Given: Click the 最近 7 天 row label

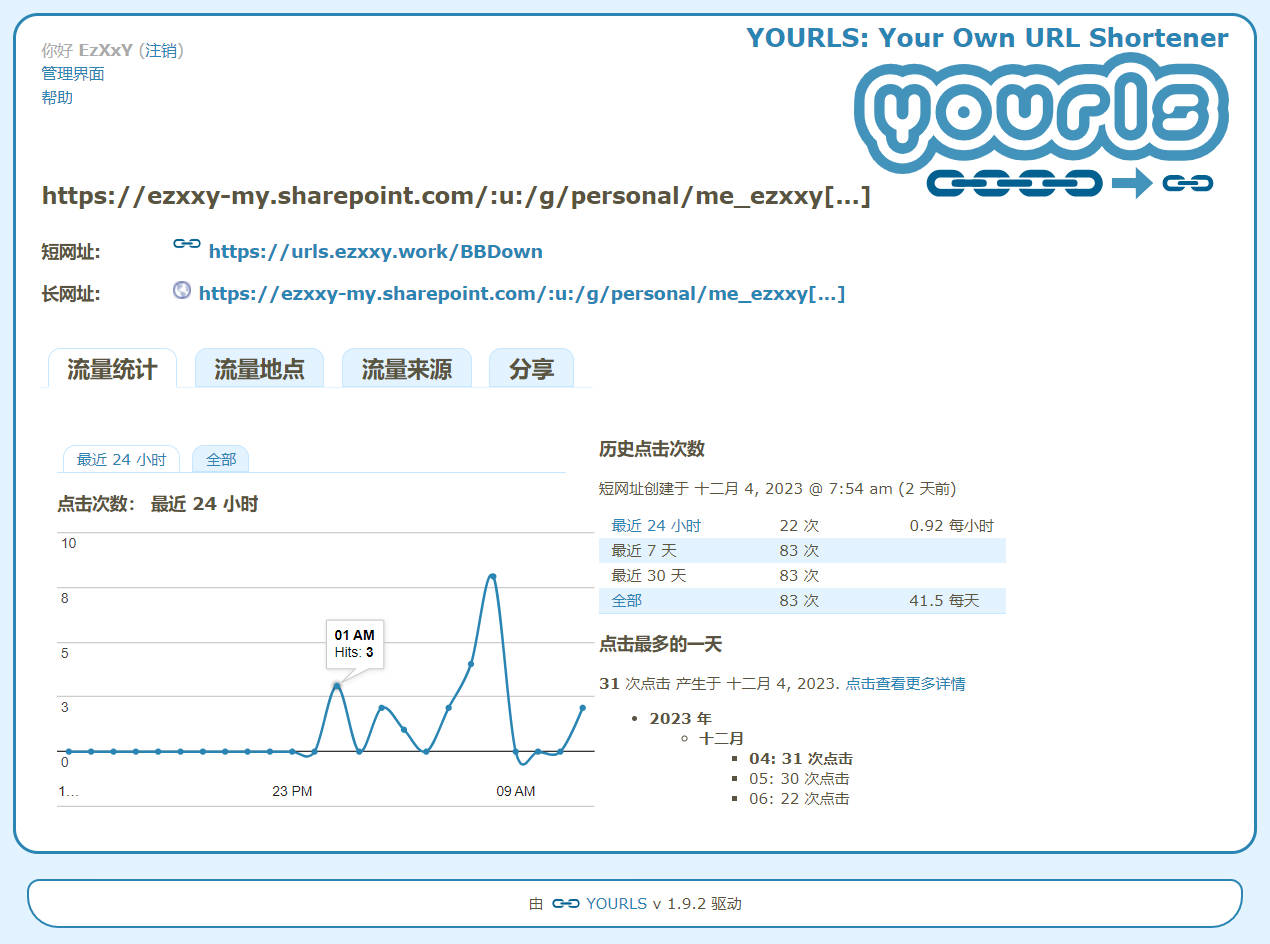Looking at the screenshot, I should pos(644,551).
